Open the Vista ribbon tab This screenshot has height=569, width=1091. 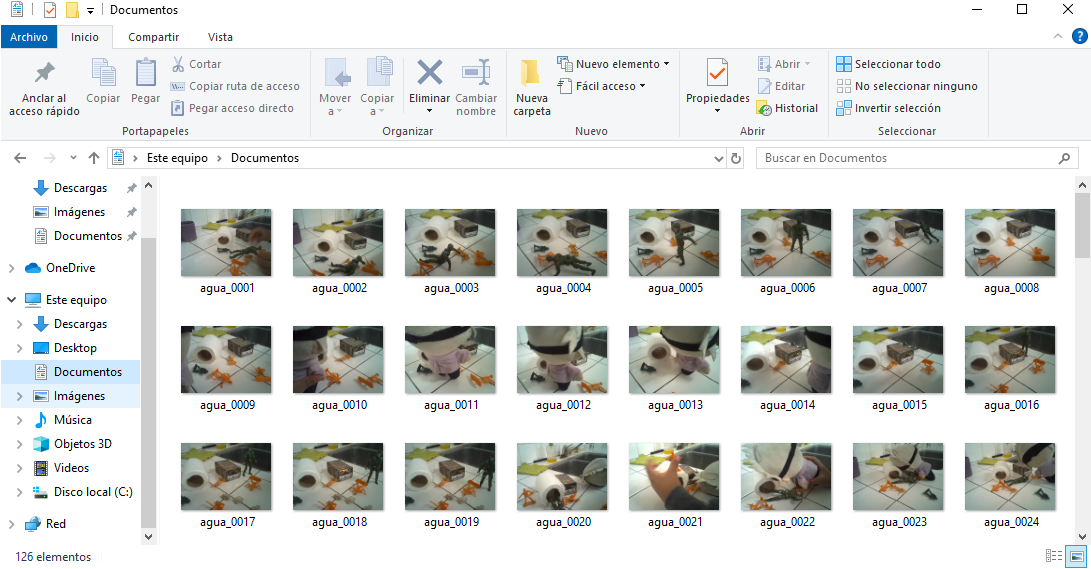click(220, 37)
